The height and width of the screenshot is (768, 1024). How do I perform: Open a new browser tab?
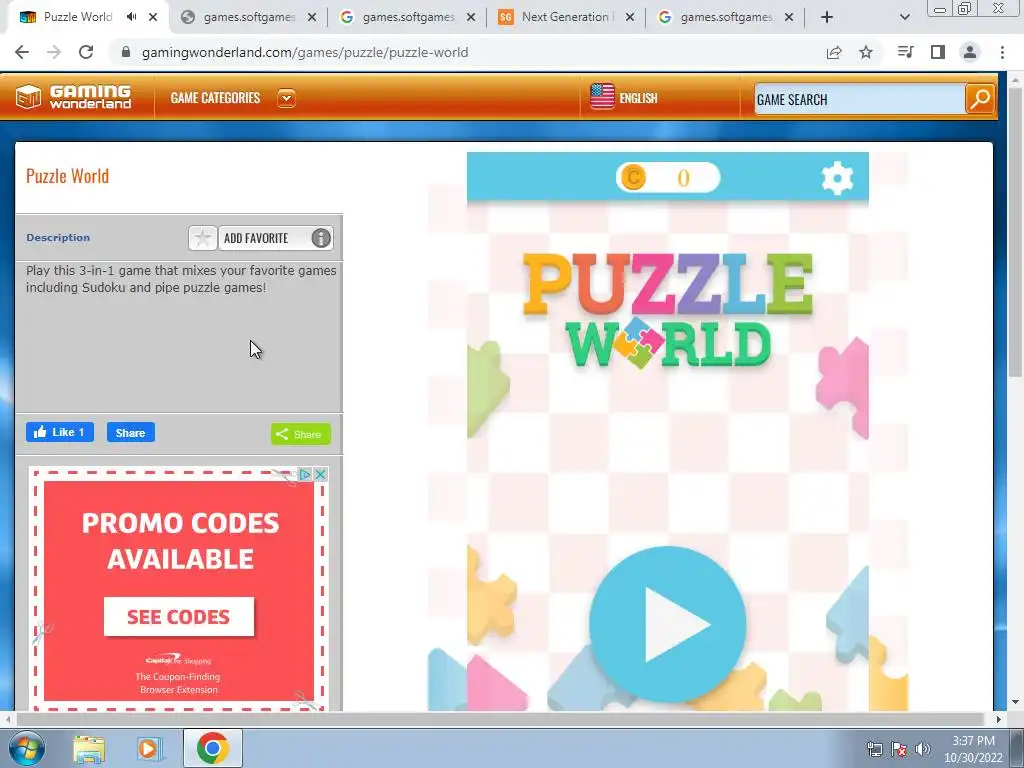(x=827, y=17)
